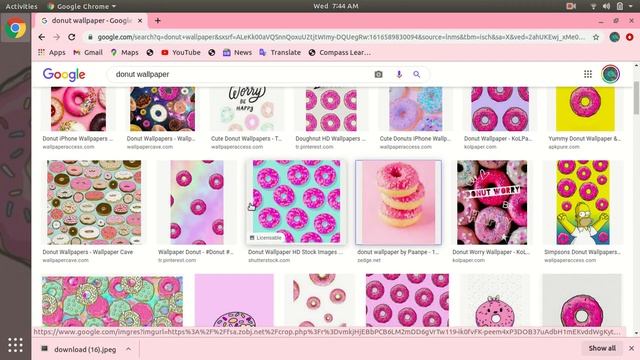The width and height of the screenshot is (640, 360).
Task: Bookmark this page with the star icon
Action: 596,37
